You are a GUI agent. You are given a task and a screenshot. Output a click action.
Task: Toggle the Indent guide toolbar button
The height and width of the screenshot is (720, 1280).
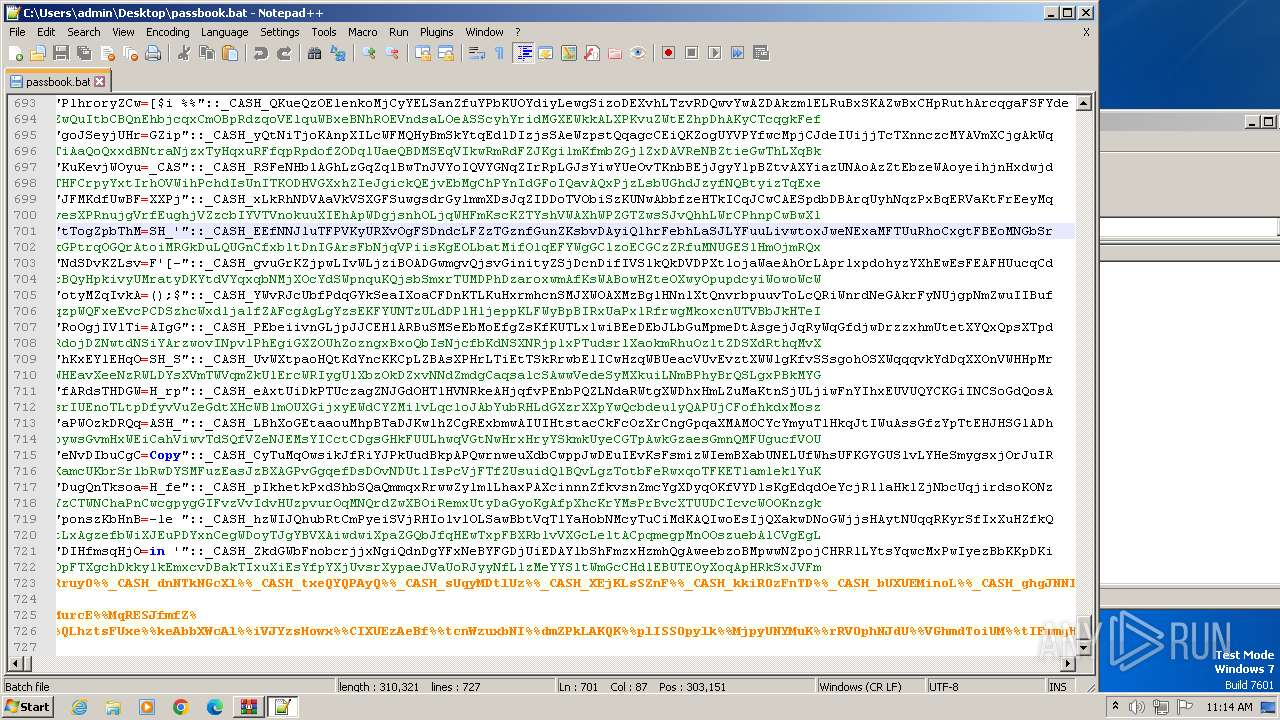[x=523, y=53]
